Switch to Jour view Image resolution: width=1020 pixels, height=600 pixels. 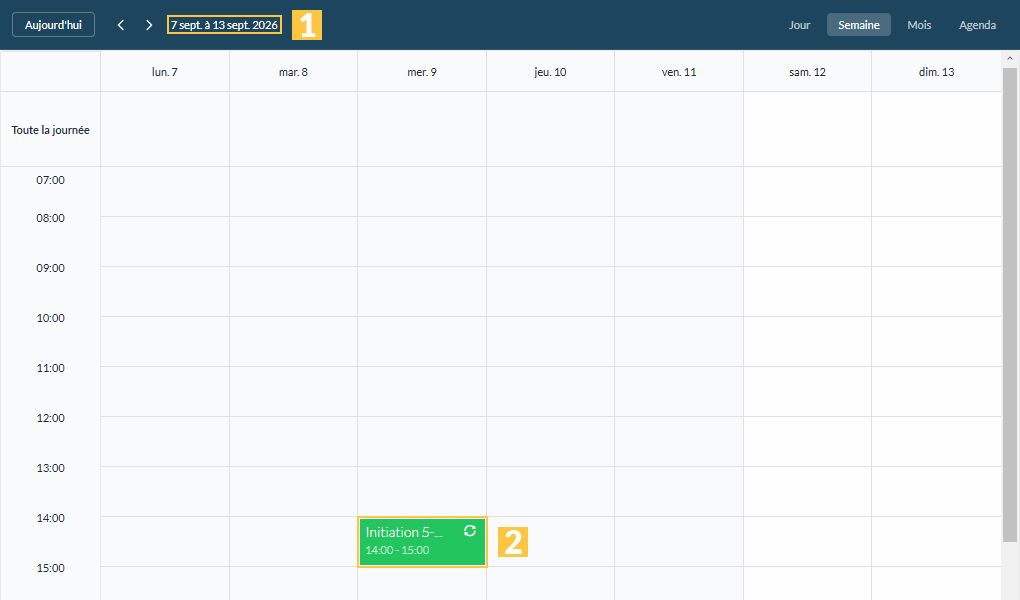point(799,25)
